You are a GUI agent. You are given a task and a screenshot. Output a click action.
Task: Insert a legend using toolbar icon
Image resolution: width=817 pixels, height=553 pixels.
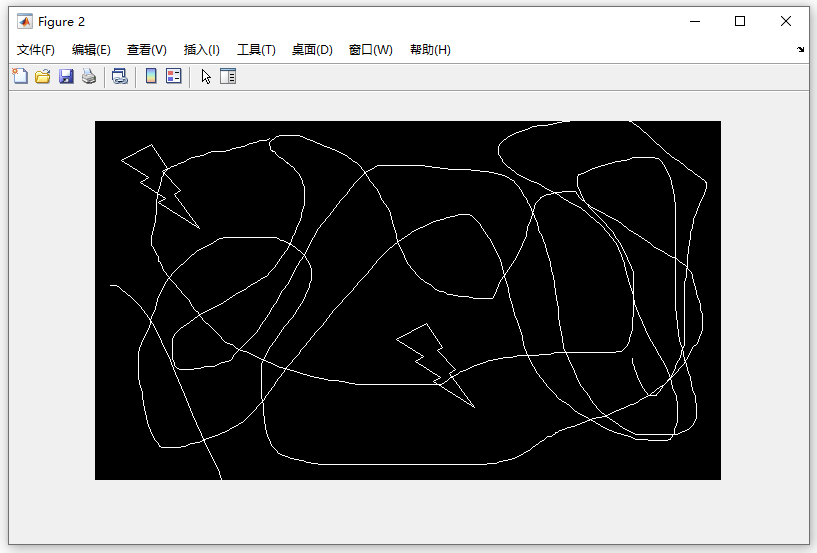coord(174,76)
